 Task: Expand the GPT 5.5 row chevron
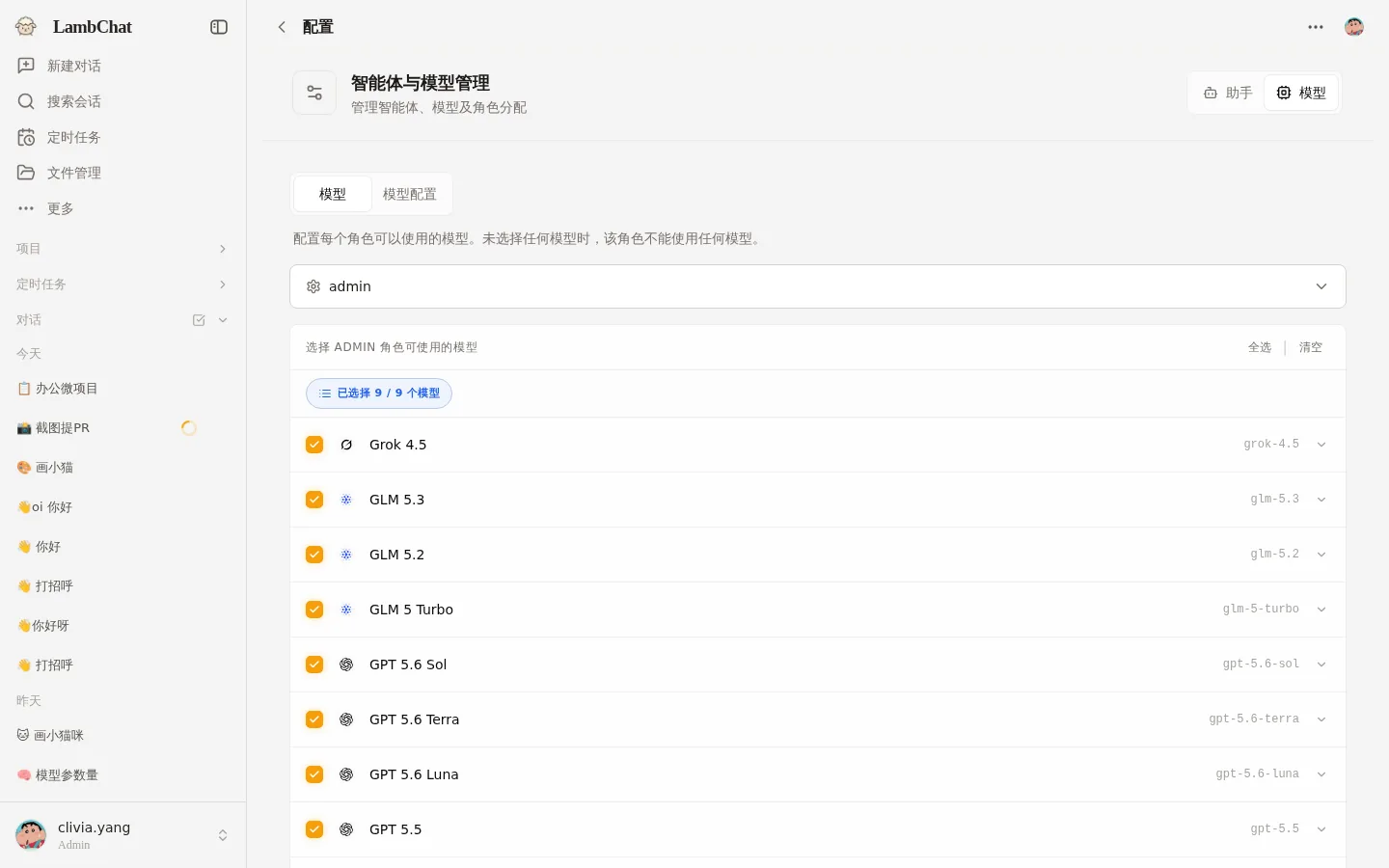tap(1321, 829)
